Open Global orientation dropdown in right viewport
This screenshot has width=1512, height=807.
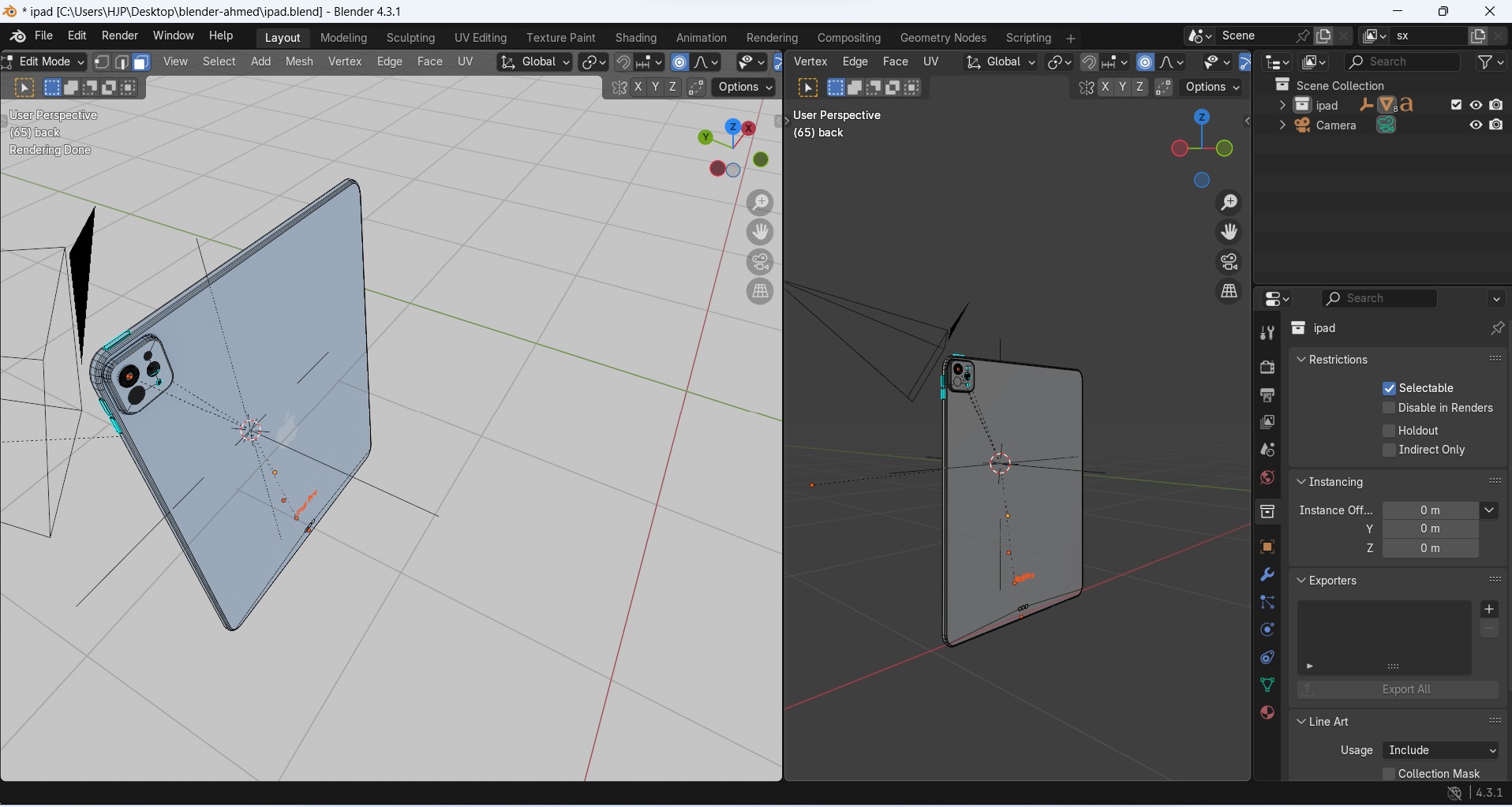point(1001,62)
